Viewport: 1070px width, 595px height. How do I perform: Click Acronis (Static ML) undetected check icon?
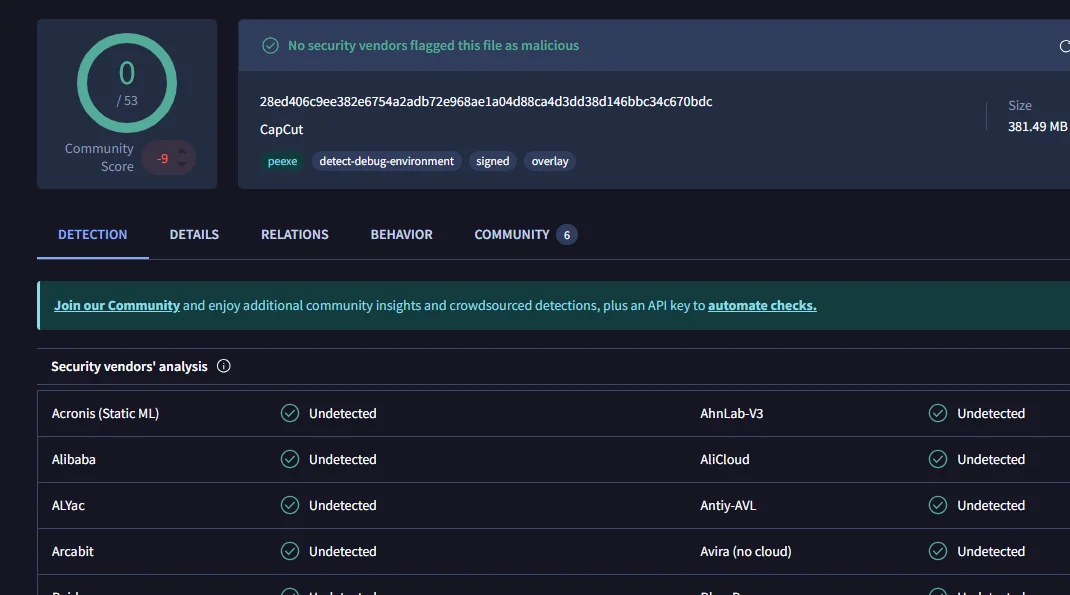point(290,413)
